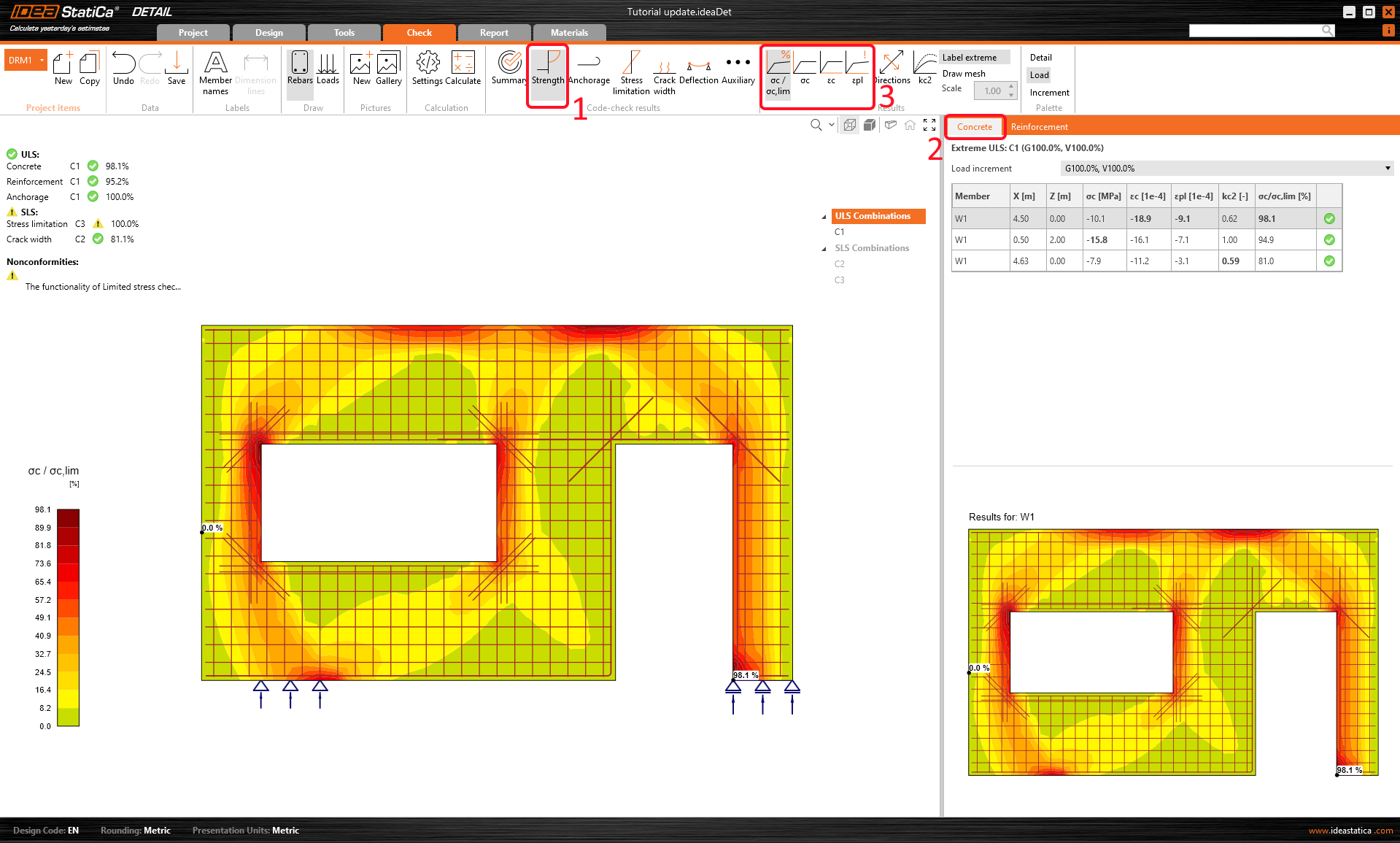The image size is (1400, 843).
Task: Open the picture Gallery
Action: [x=388, y=68]
